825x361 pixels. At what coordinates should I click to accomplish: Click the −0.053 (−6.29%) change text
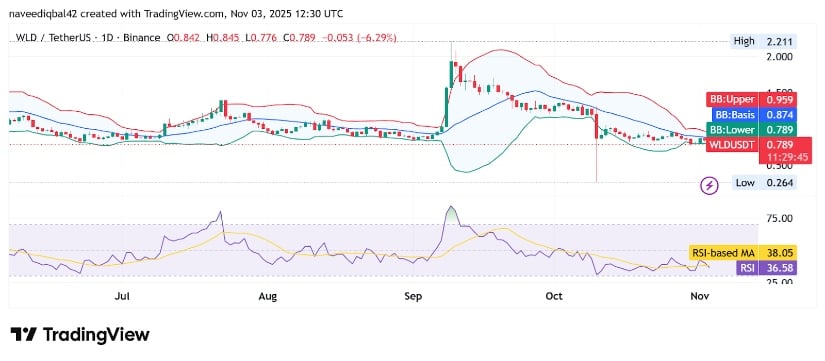tap(360, 37)
